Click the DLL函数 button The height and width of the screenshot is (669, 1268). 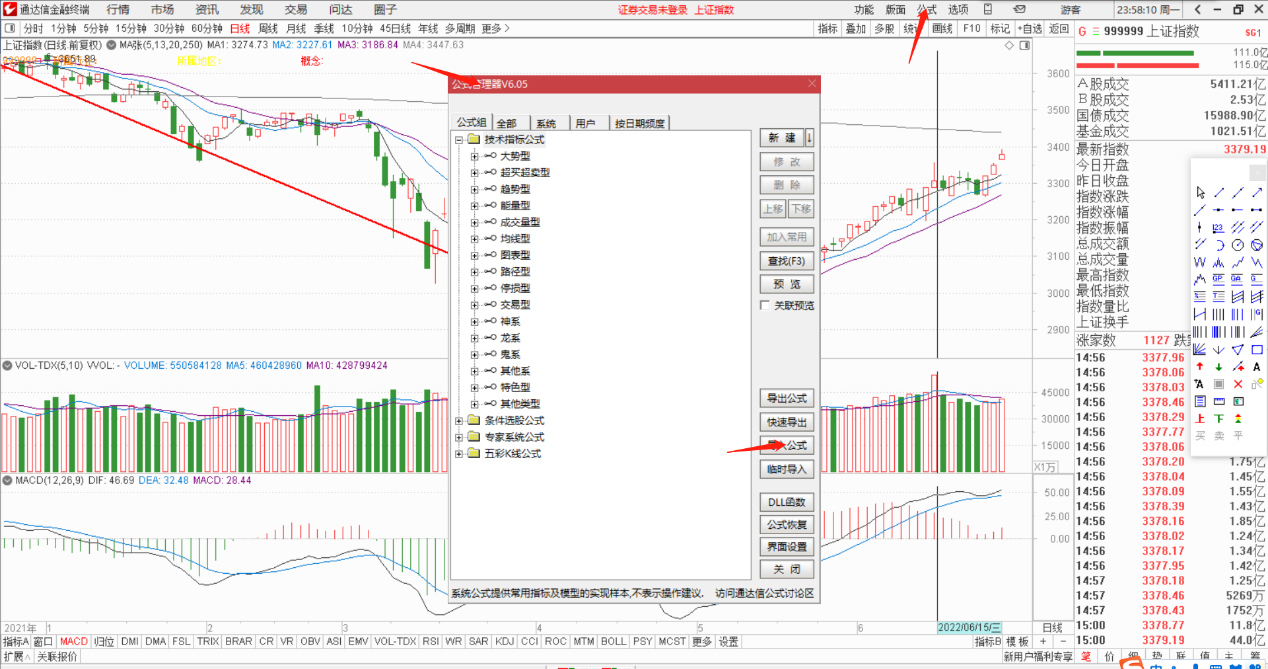[x=786, y=502]
